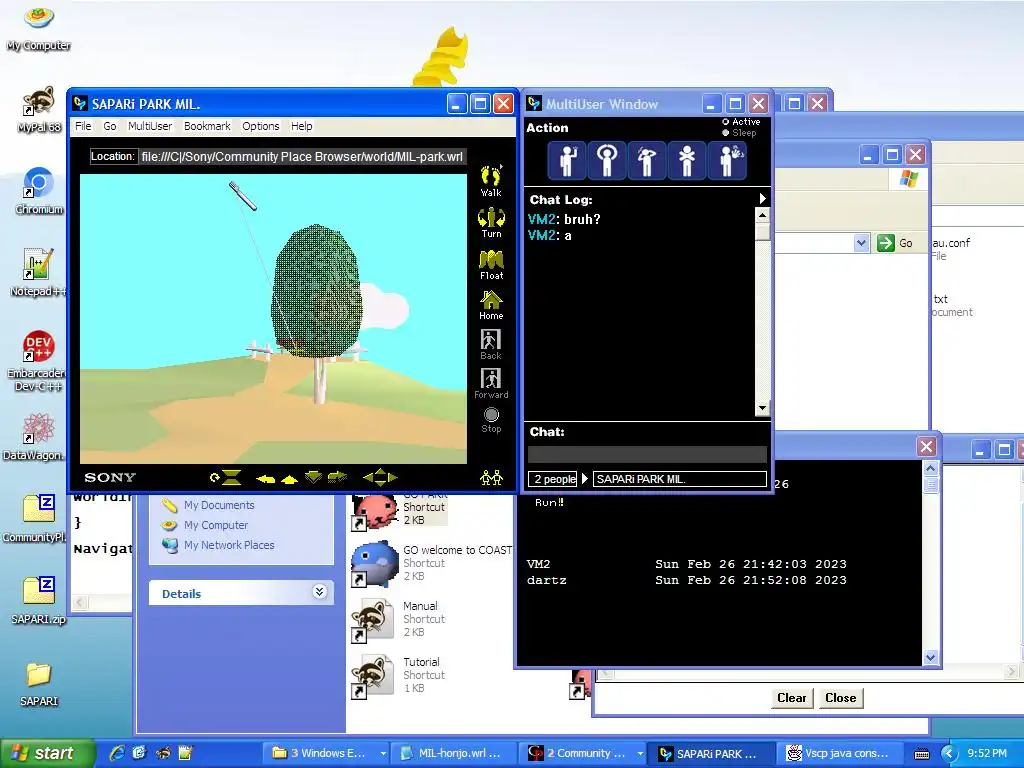The height and width of the screenshot is (768, 1024).
Task: Select the Sleep status radio option
Action: pos(740,133)
